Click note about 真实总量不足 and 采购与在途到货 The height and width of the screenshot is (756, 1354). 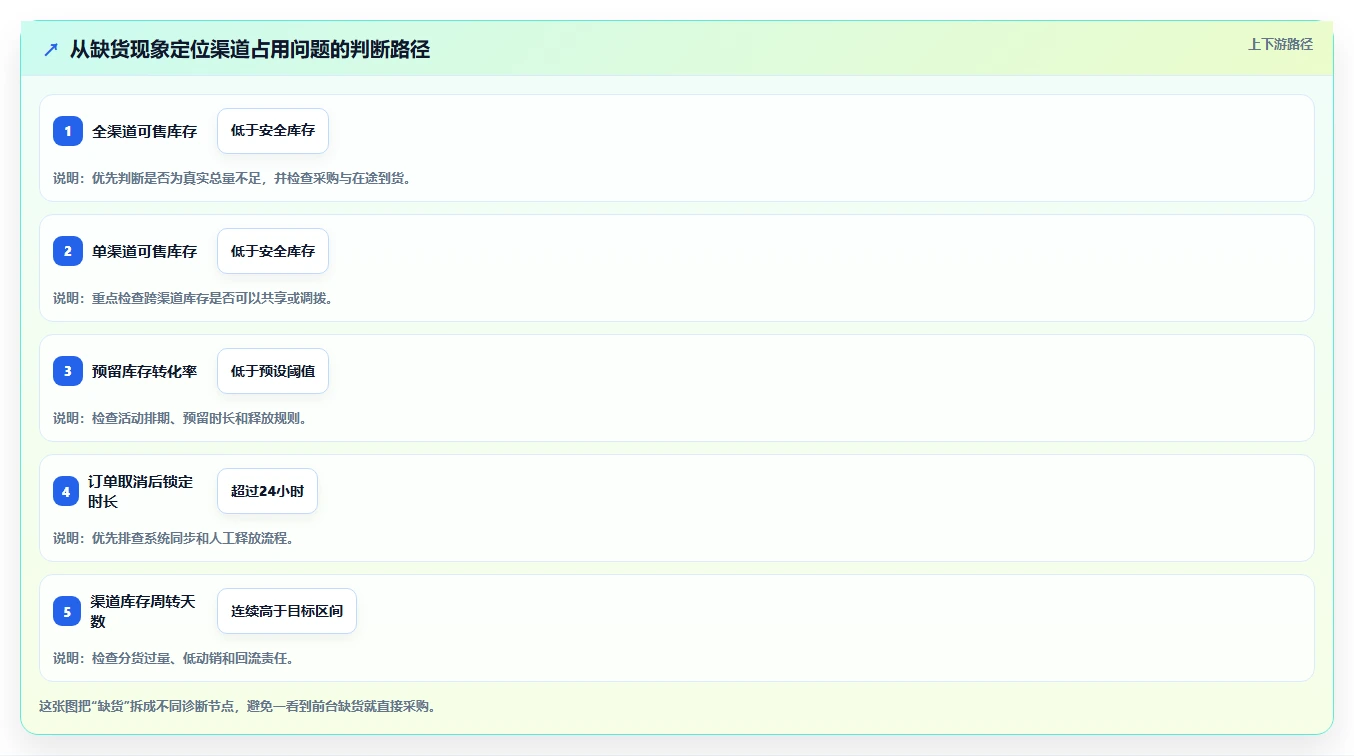click(232, 178)
